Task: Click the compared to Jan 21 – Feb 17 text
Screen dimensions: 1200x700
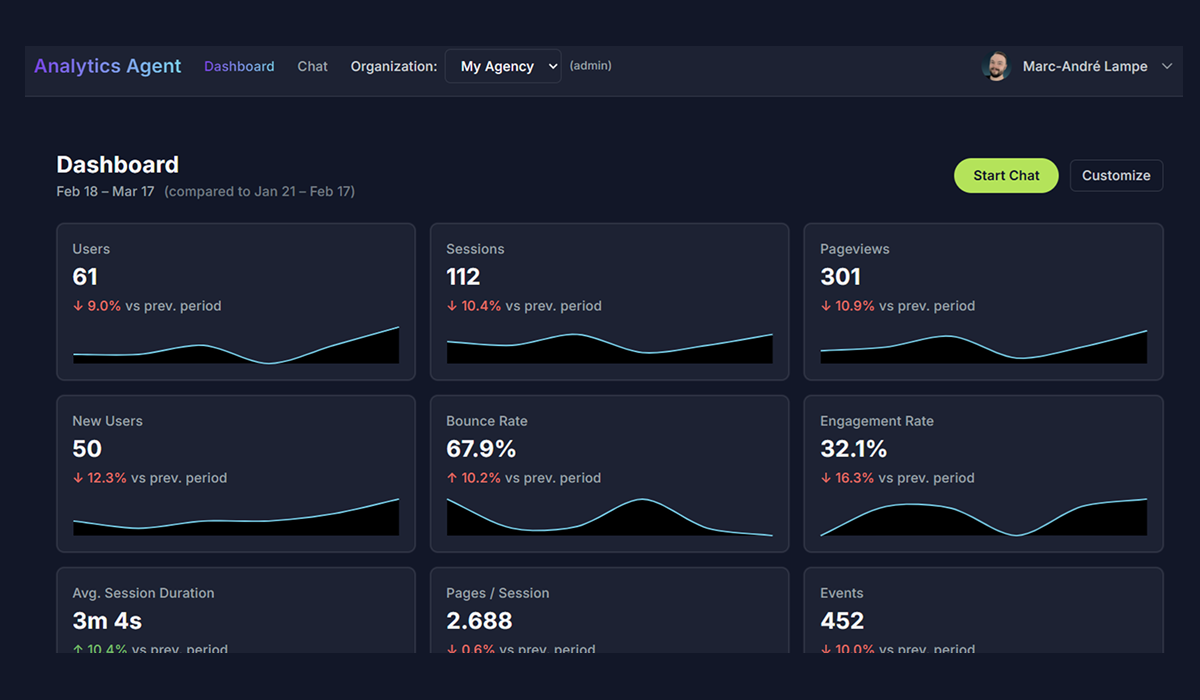Action: pyautogui.click(x=260, y=191)
